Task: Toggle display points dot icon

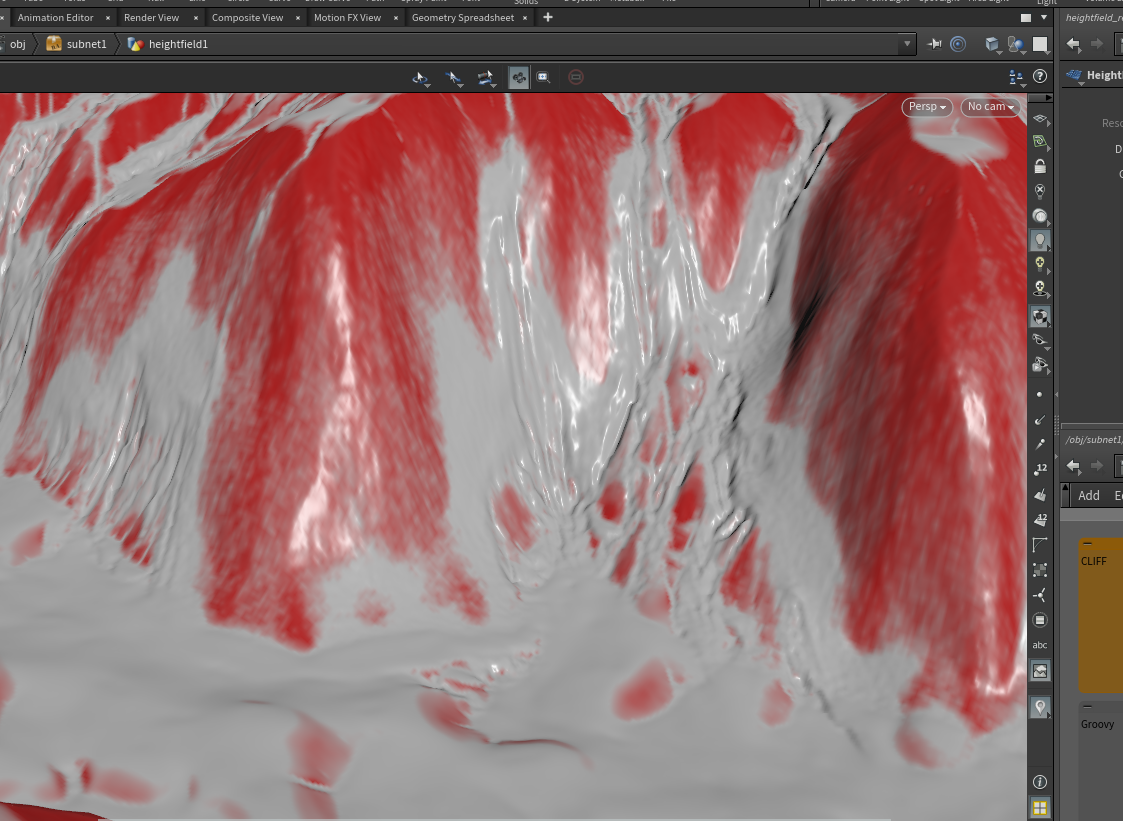Action: (1040, 395)
